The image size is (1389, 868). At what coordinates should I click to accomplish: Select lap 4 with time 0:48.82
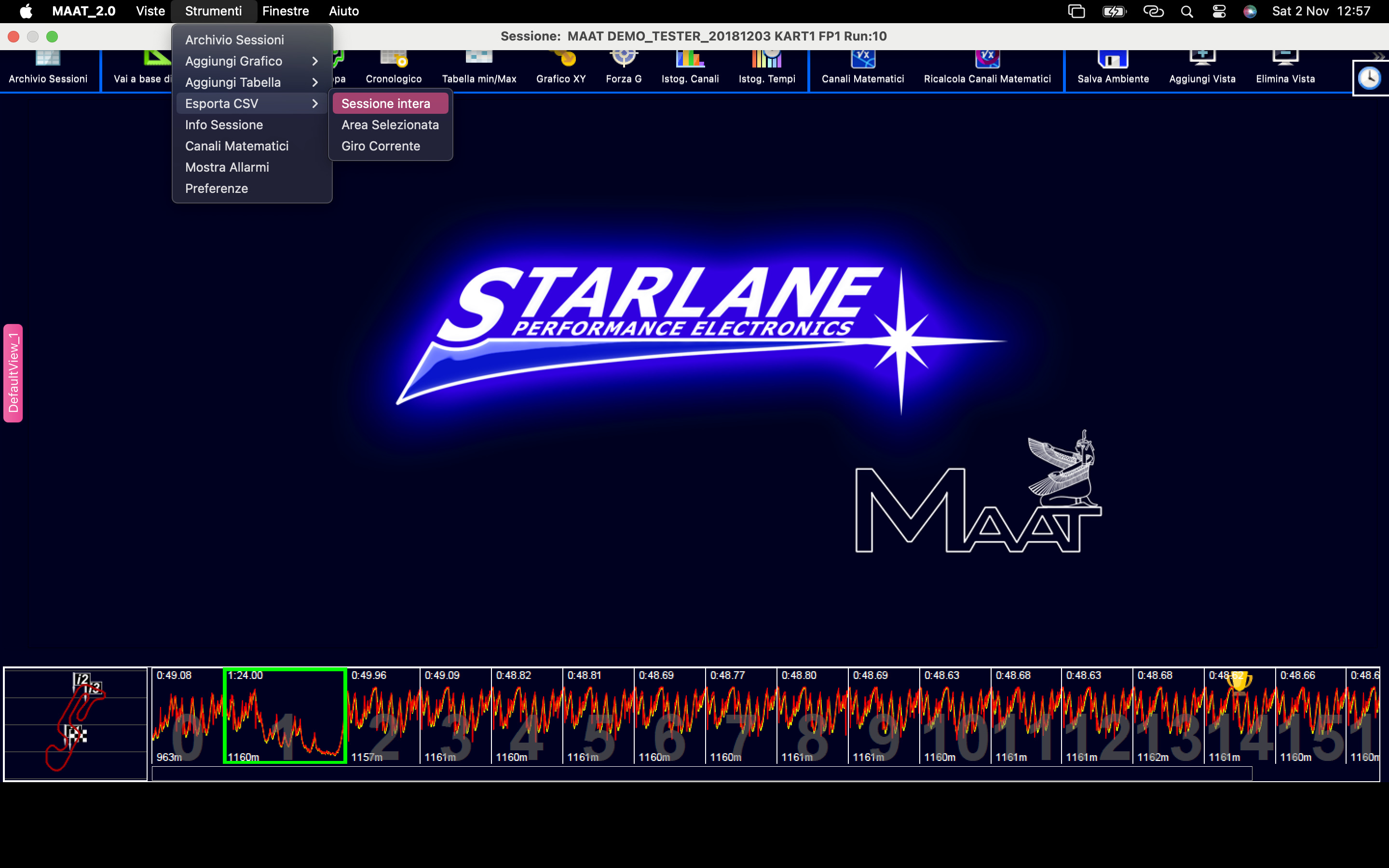(x=527, y=717)
